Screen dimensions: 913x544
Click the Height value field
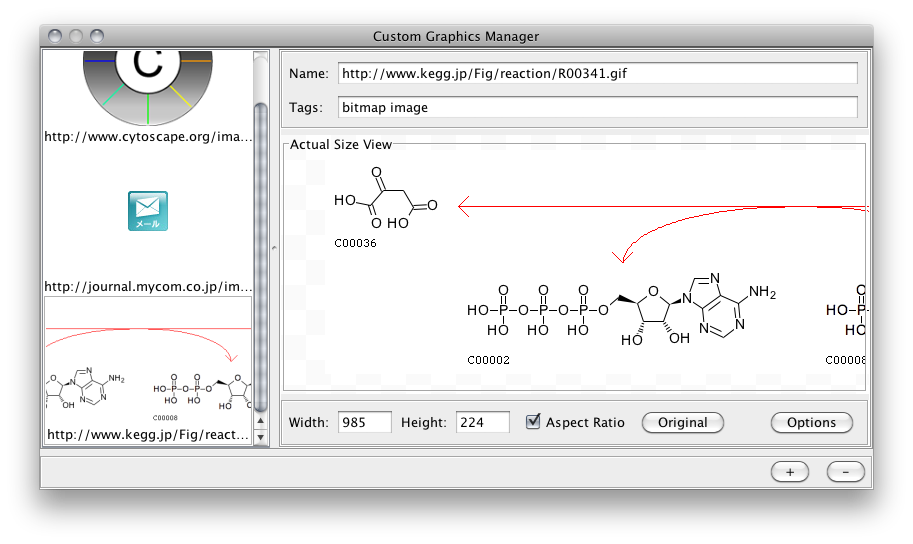[x=482, y=422]
